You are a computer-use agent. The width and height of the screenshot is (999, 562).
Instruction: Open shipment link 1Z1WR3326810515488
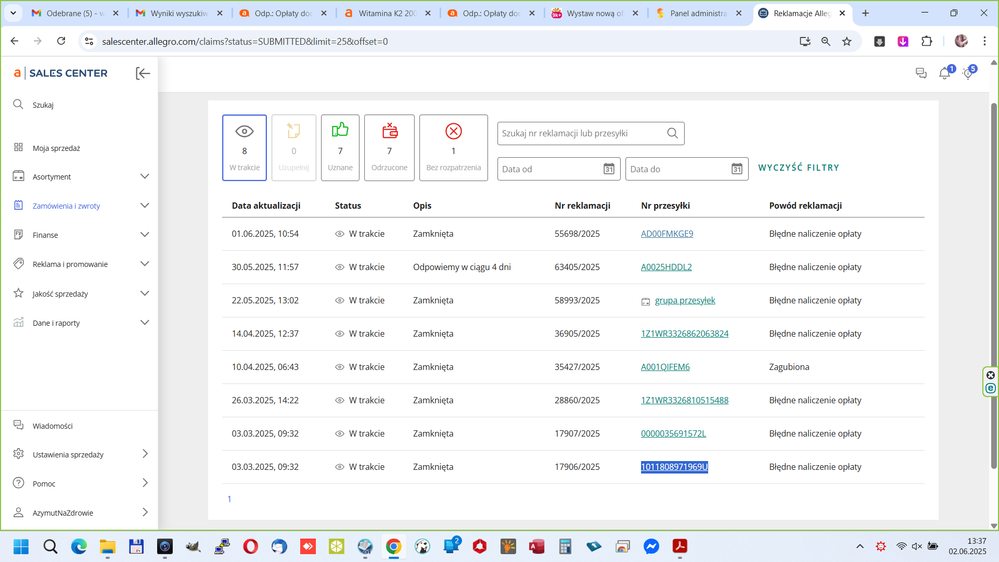coord(685,400)
